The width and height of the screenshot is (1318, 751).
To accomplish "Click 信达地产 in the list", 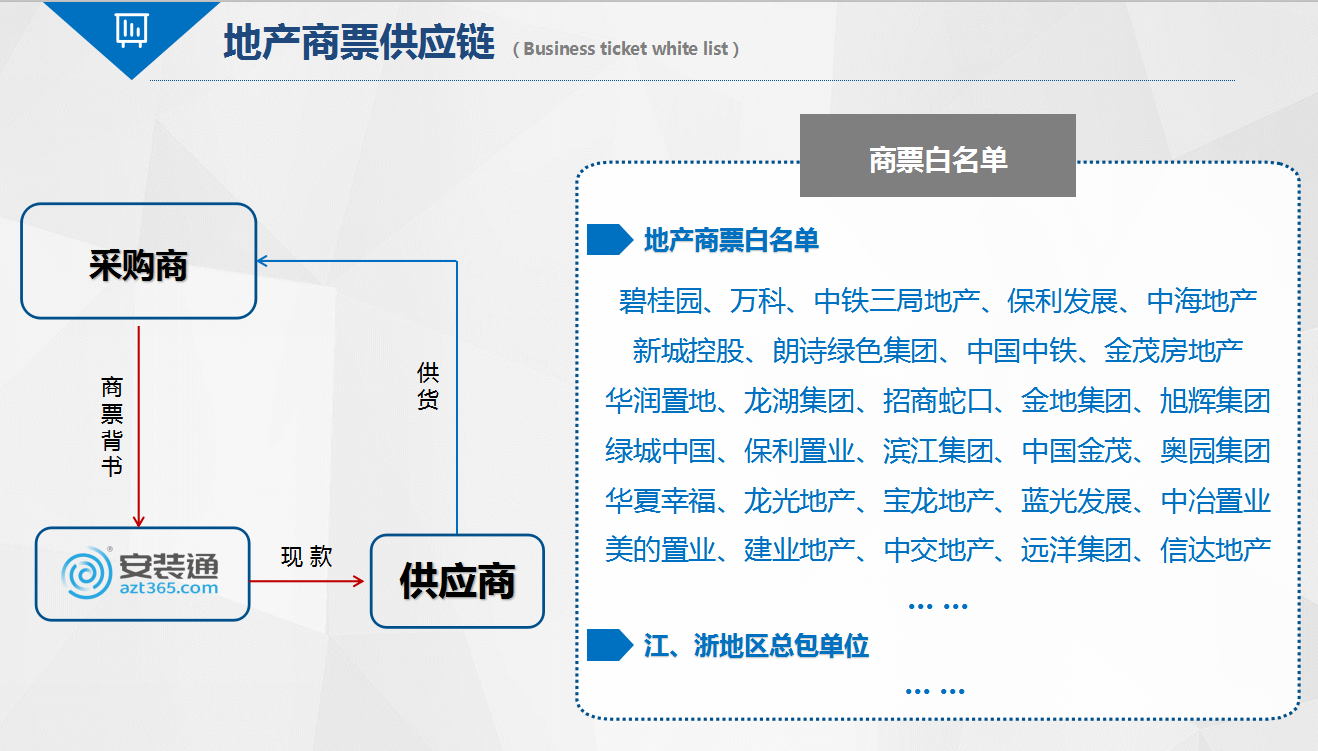I will (x=1215, y=550).
